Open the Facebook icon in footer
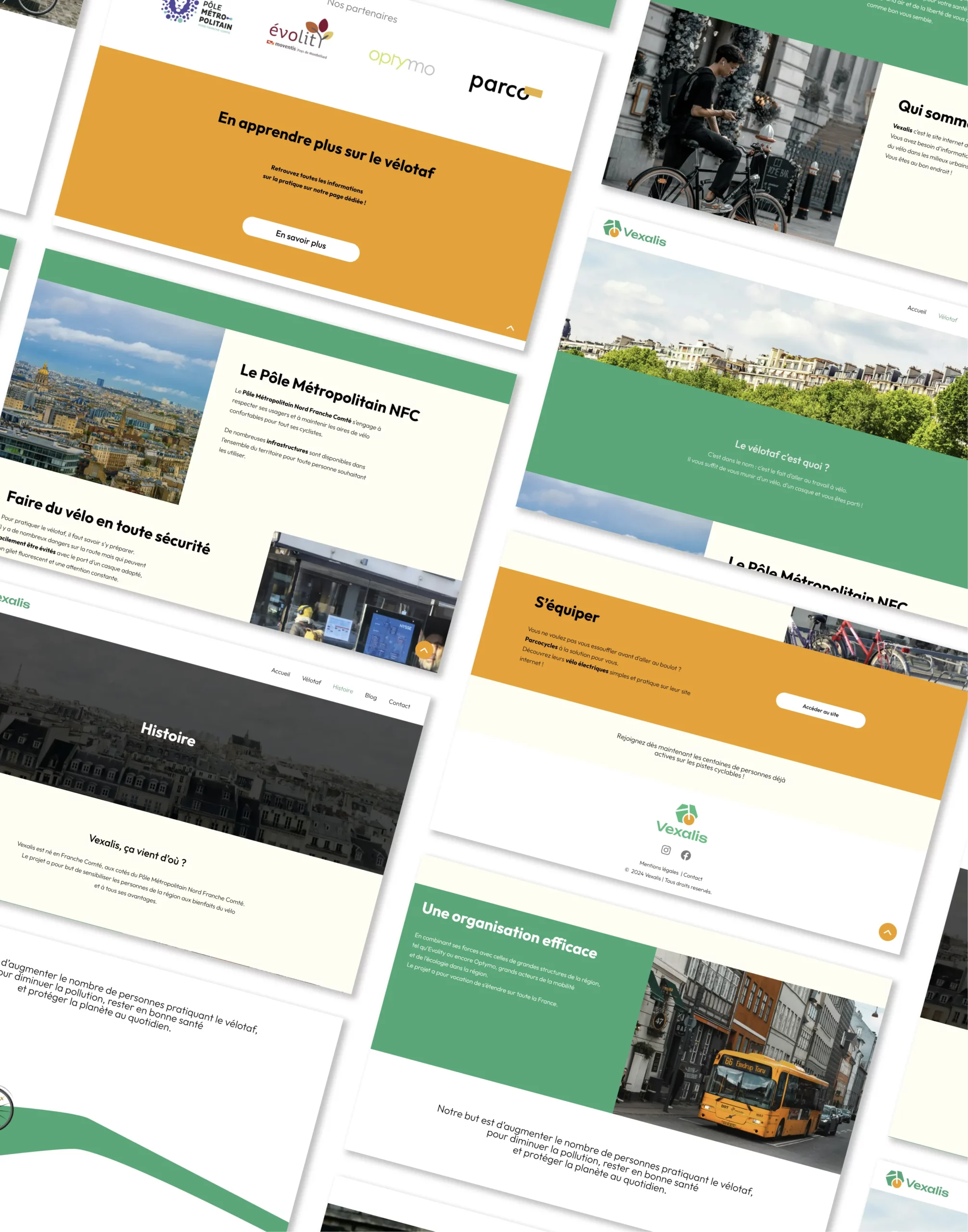This screenshot has height=1232, width=968. coord(686,855)
